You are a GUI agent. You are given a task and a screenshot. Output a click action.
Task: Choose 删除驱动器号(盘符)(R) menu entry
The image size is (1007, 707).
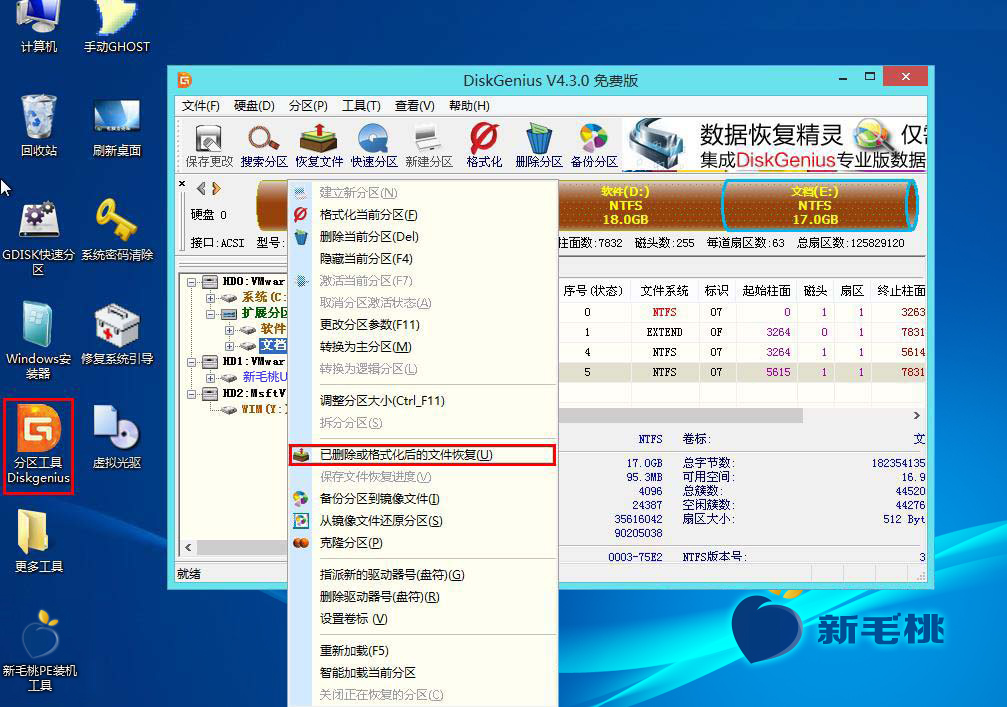(x=422, y=597)
